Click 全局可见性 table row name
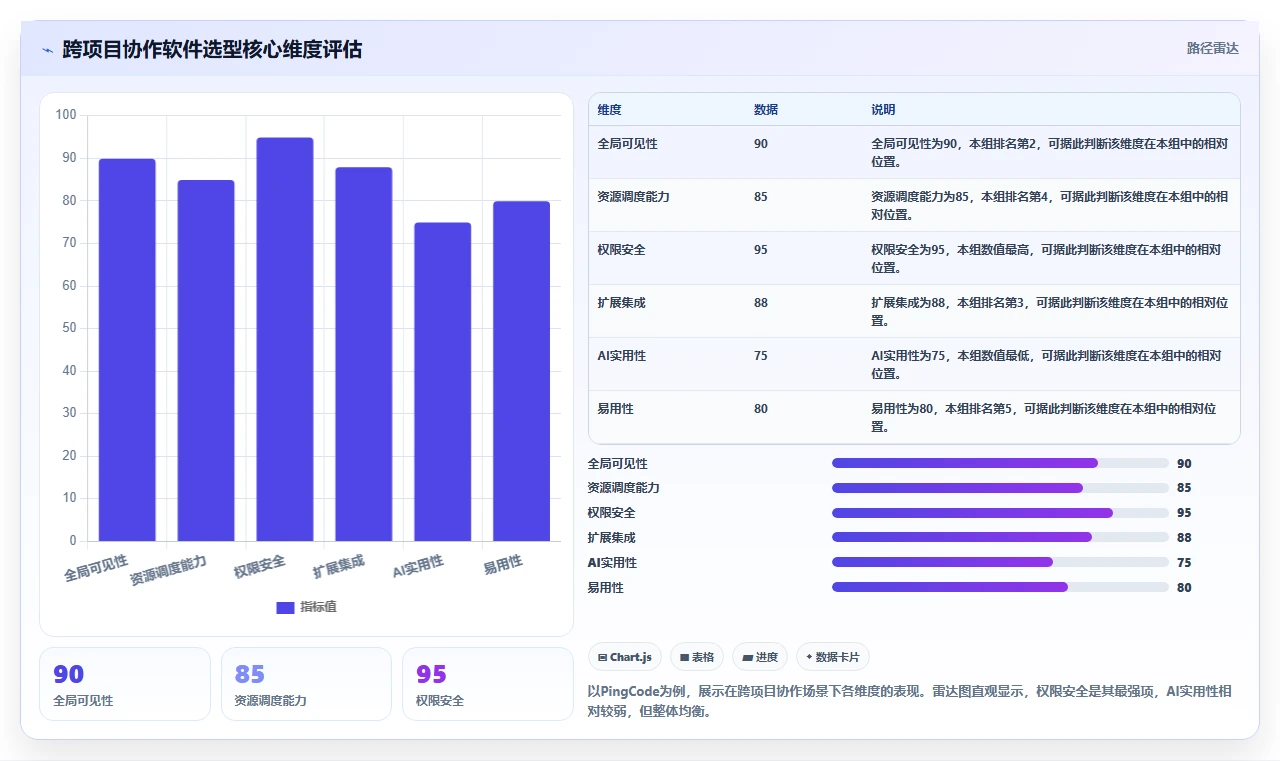The image size is (1280, 761). tap(627, 144)
